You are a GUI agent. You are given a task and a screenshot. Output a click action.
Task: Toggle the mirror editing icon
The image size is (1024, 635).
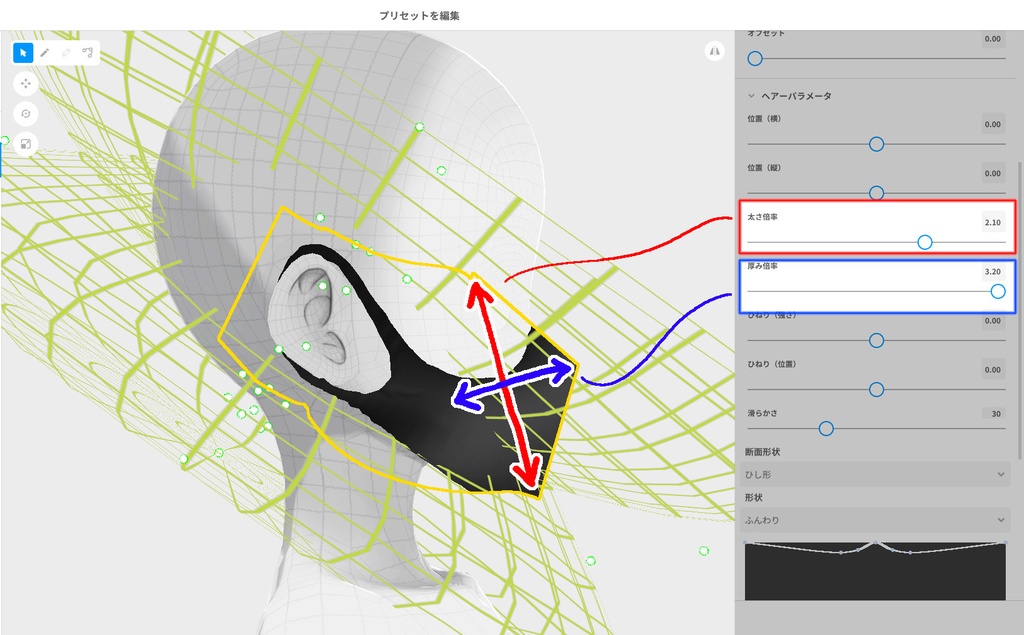point(715,51)
